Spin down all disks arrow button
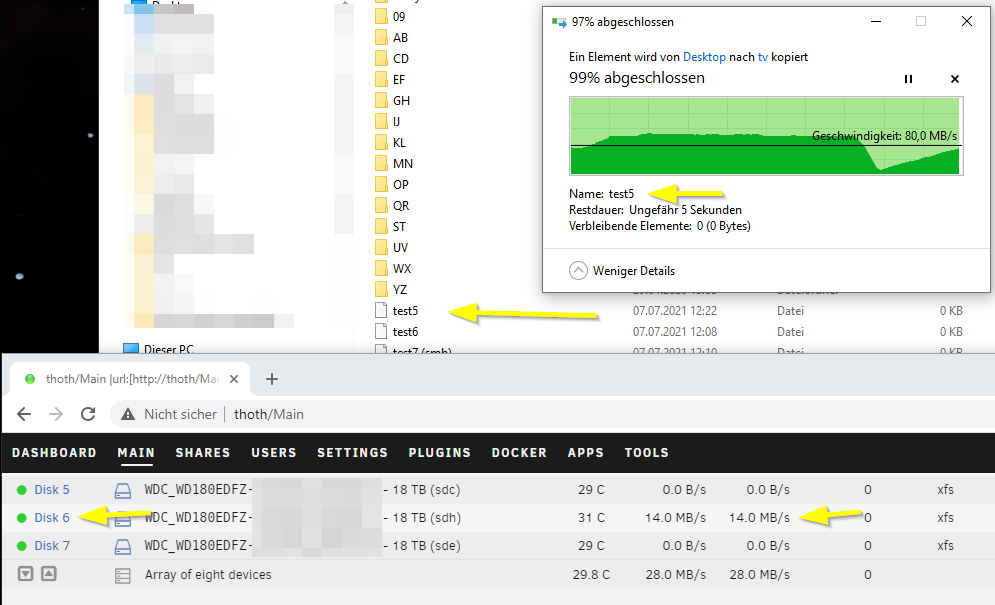This screenshot has height=605, width=995. click(x=25, y=574)
